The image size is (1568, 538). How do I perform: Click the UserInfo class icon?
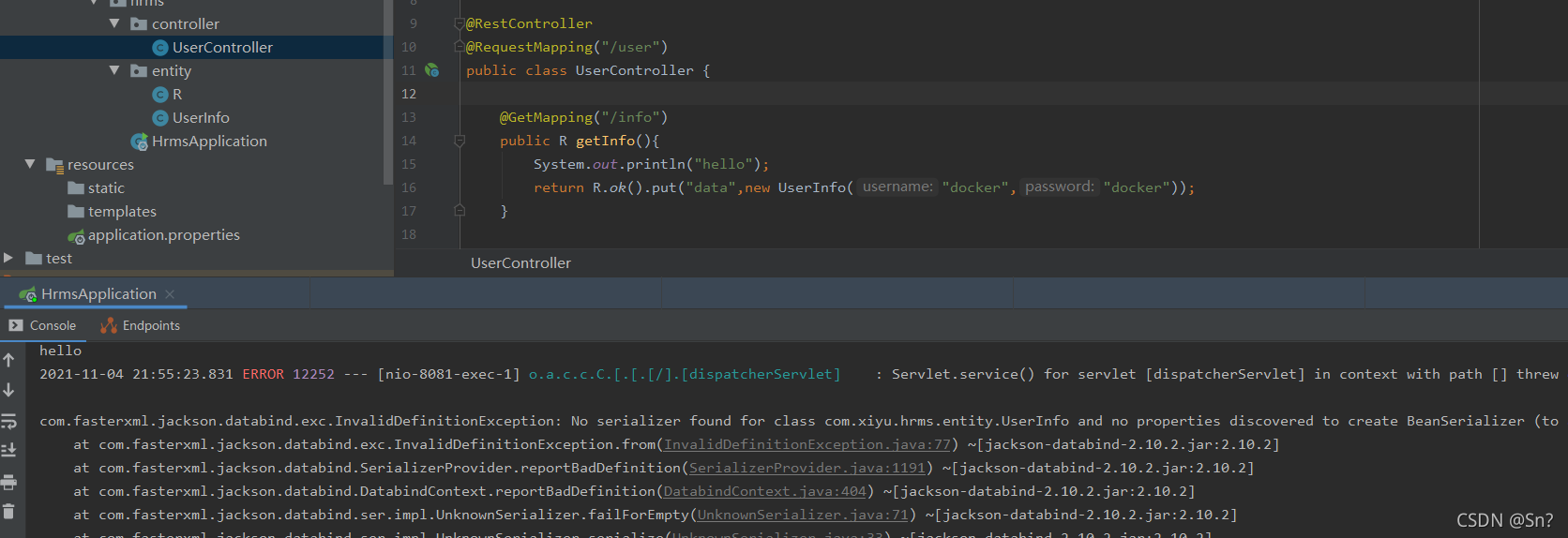(x=160, y=117)
